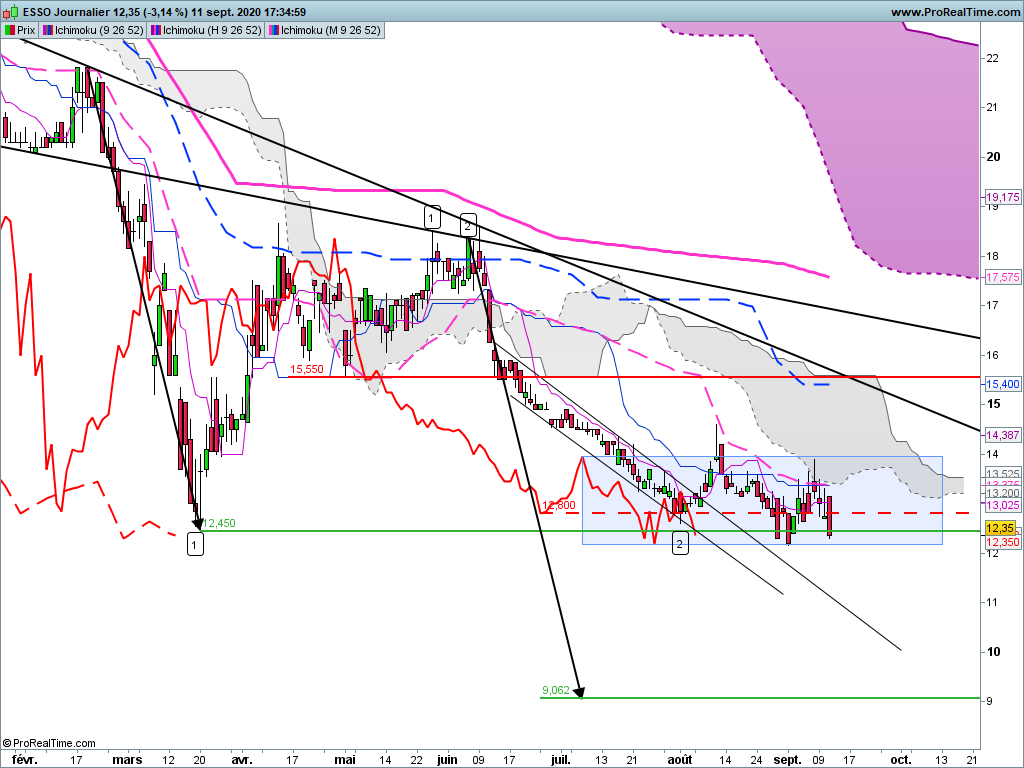Select the Prix indicator tab
The image size is (1024, 768).
pyautogui.click(x=20, y=30)
